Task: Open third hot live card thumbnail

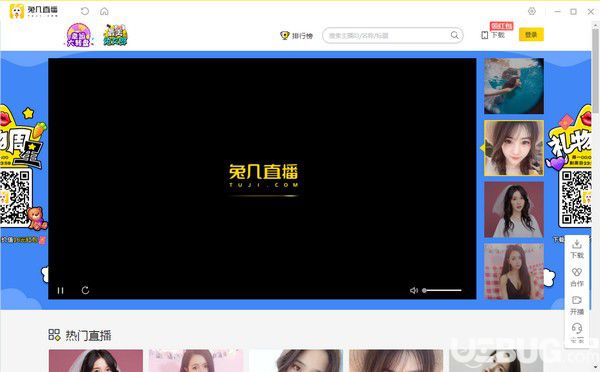Action: [x=296, y=361]
